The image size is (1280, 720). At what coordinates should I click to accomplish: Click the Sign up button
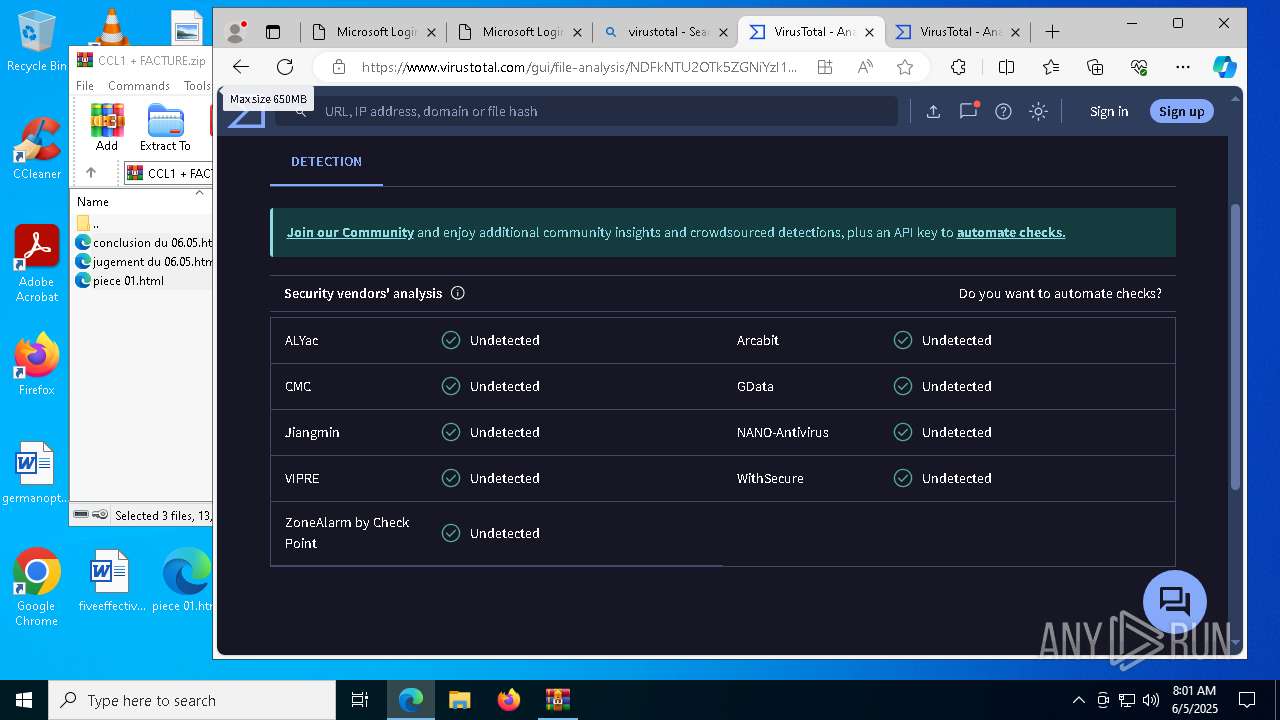[1181, 111]
